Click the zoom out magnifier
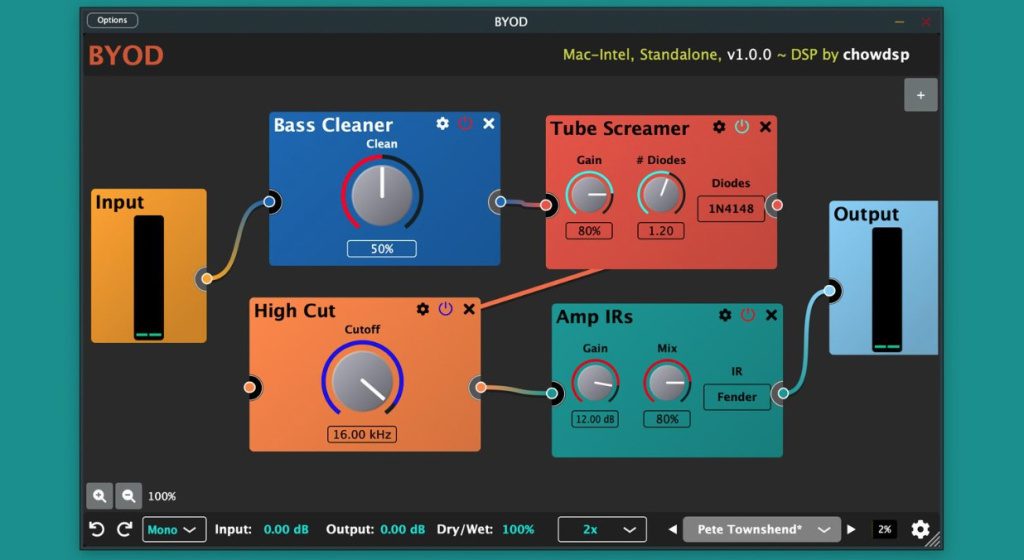 click(x=129, y=495)
